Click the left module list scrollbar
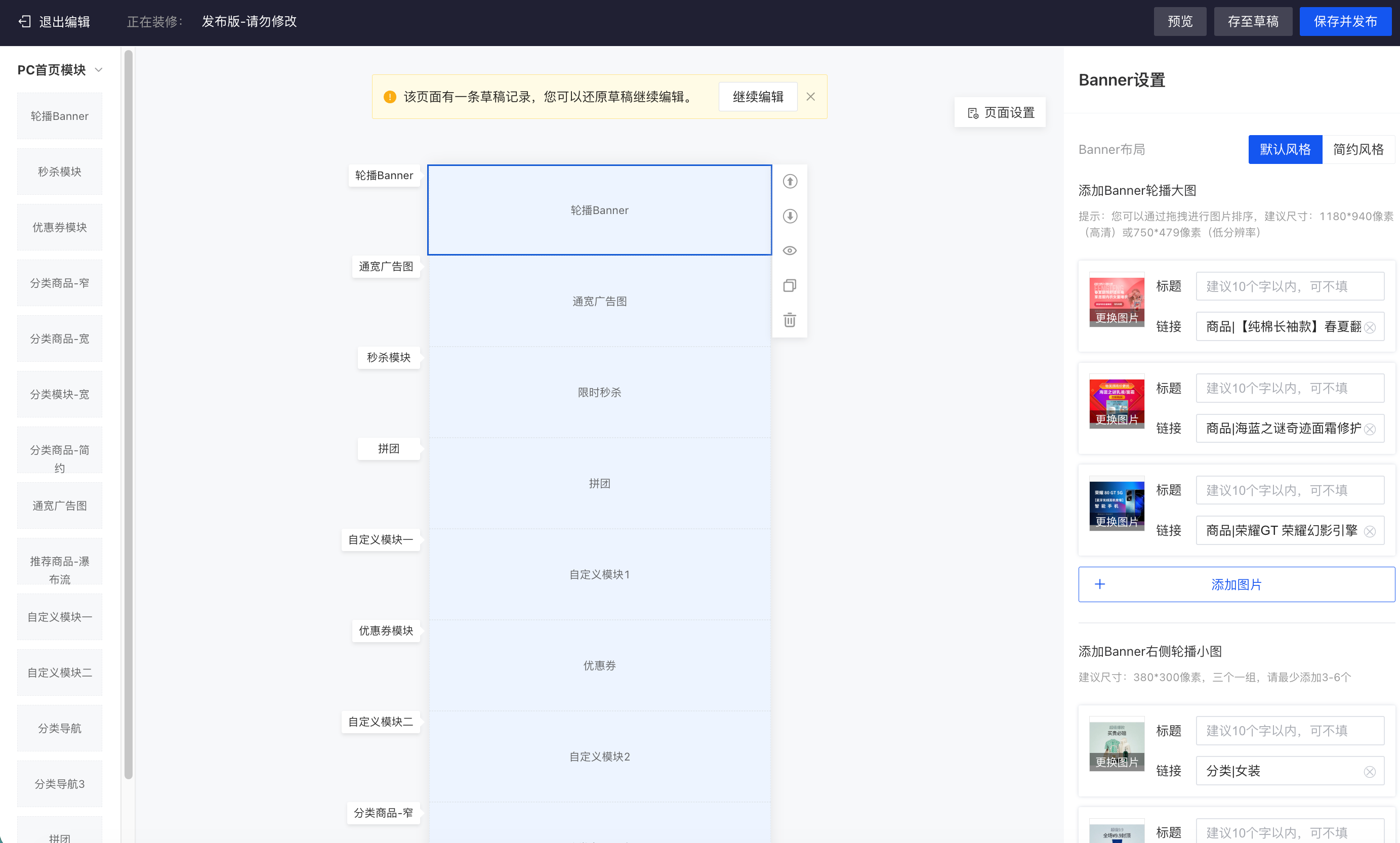The width and height of the screenshot is (1400, 843). (129, 415)
